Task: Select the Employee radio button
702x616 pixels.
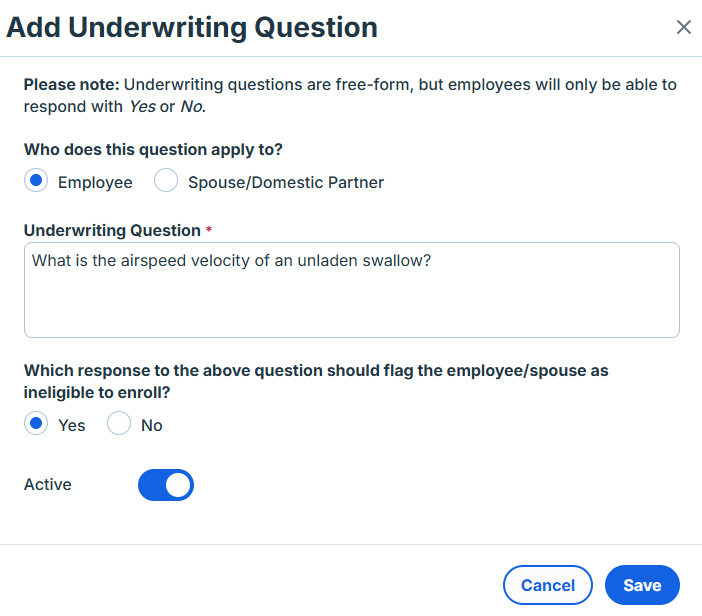Action: pos(36,182)
